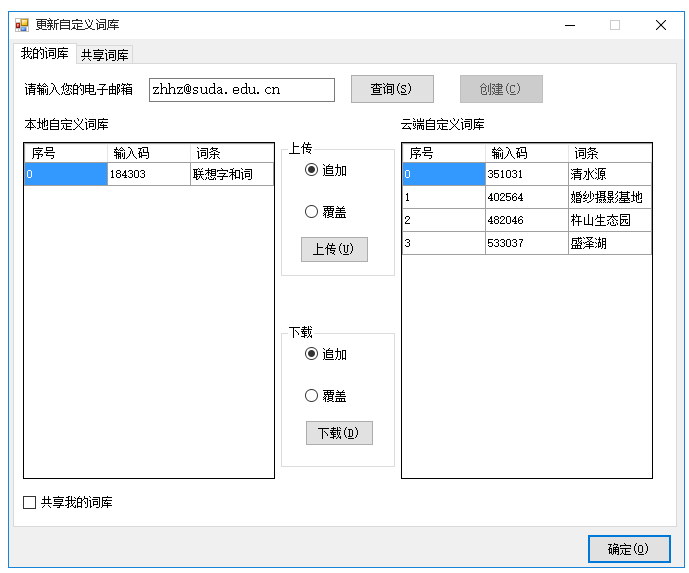The width and height of the screenshot is (689, 573).
Task: Confirm with the 确定(O) button
Action: [628, 549]
